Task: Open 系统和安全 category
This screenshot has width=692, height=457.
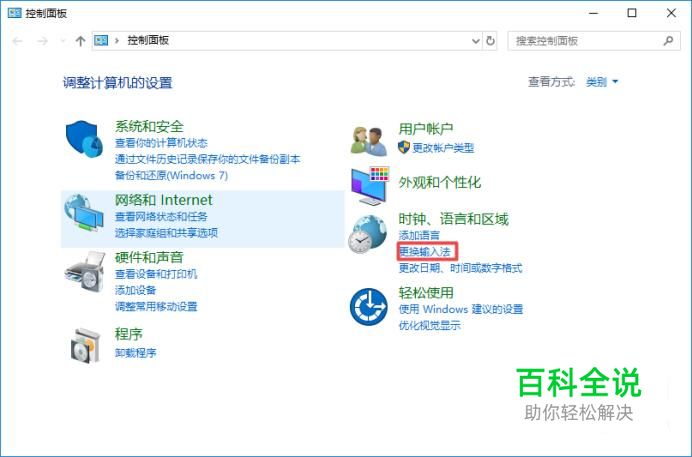Action: coord(149,127)
